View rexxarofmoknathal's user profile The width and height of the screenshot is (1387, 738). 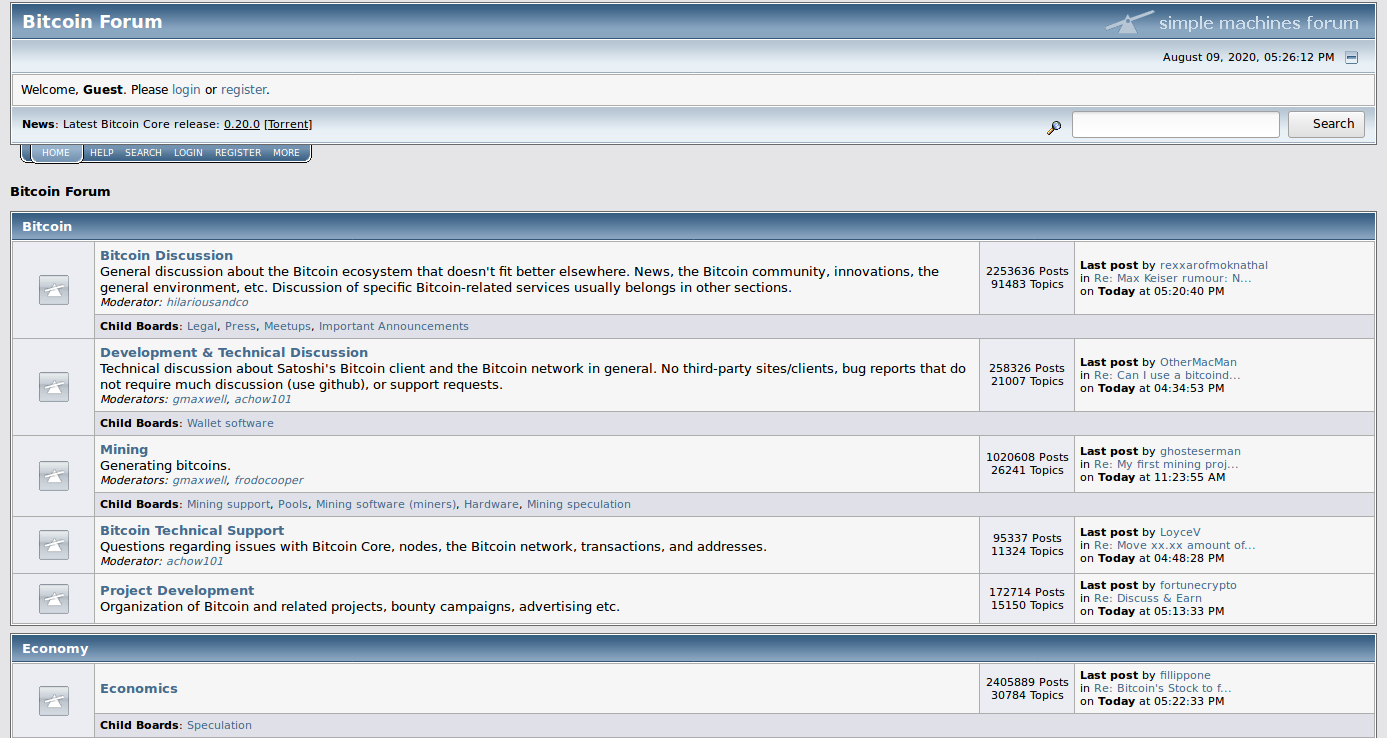pos(1214,266)
